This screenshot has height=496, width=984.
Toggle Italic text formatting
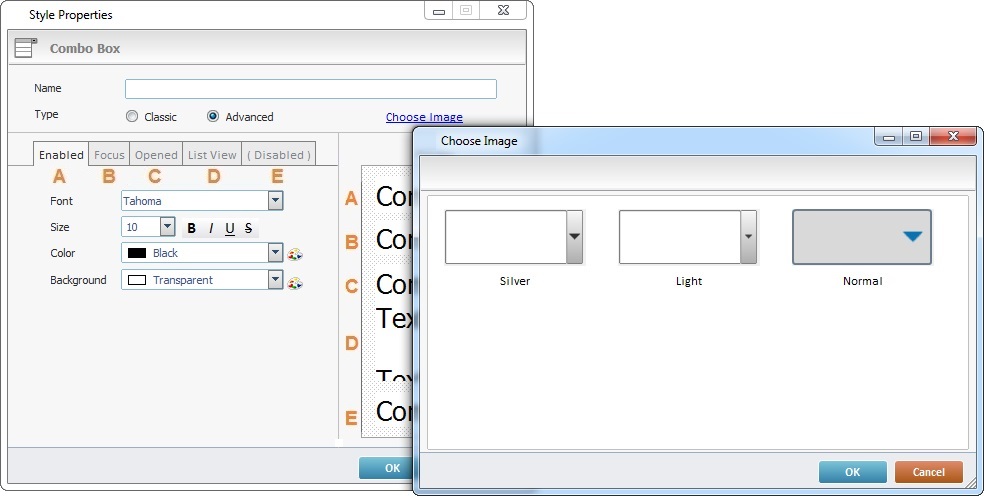[x=211, y=228]
